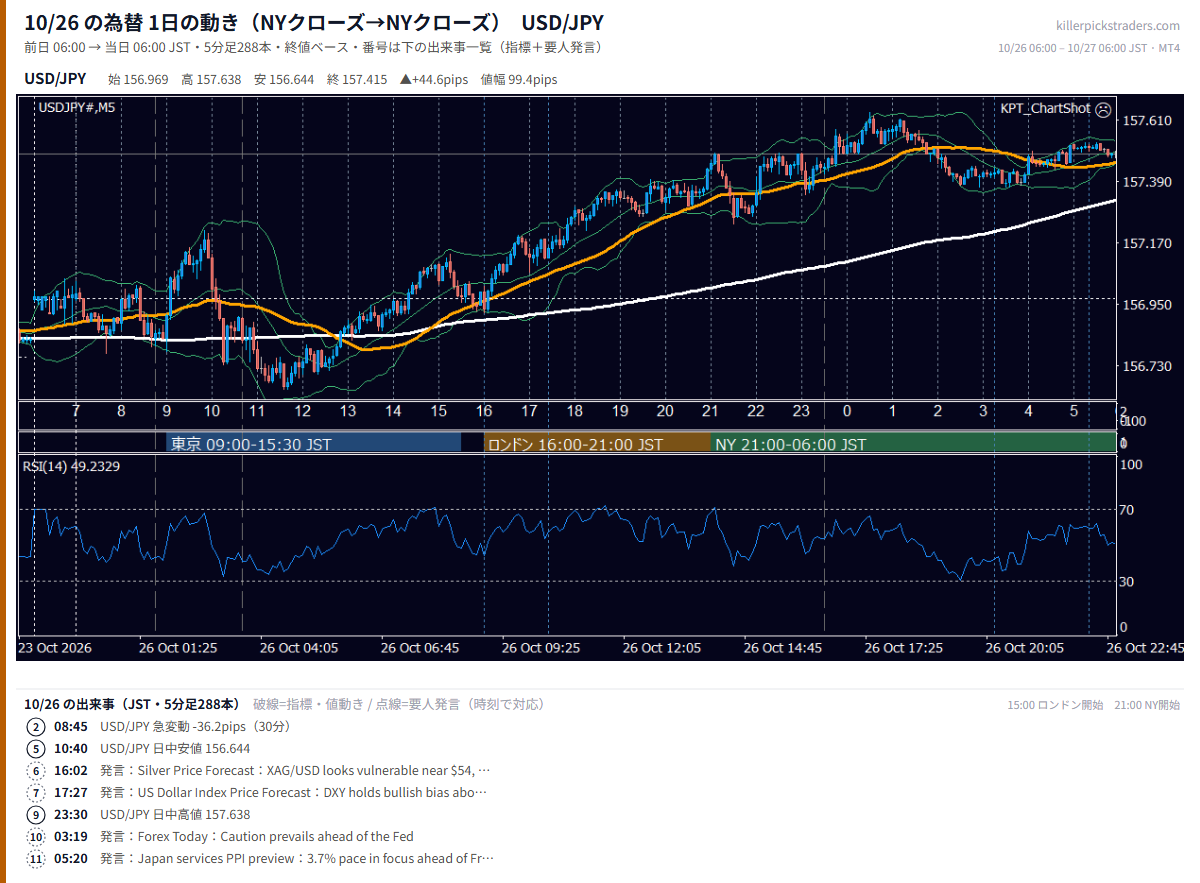1200x883 pixels.
Task: Click the 157.170 price axis label
Action: coord(1147,243)
